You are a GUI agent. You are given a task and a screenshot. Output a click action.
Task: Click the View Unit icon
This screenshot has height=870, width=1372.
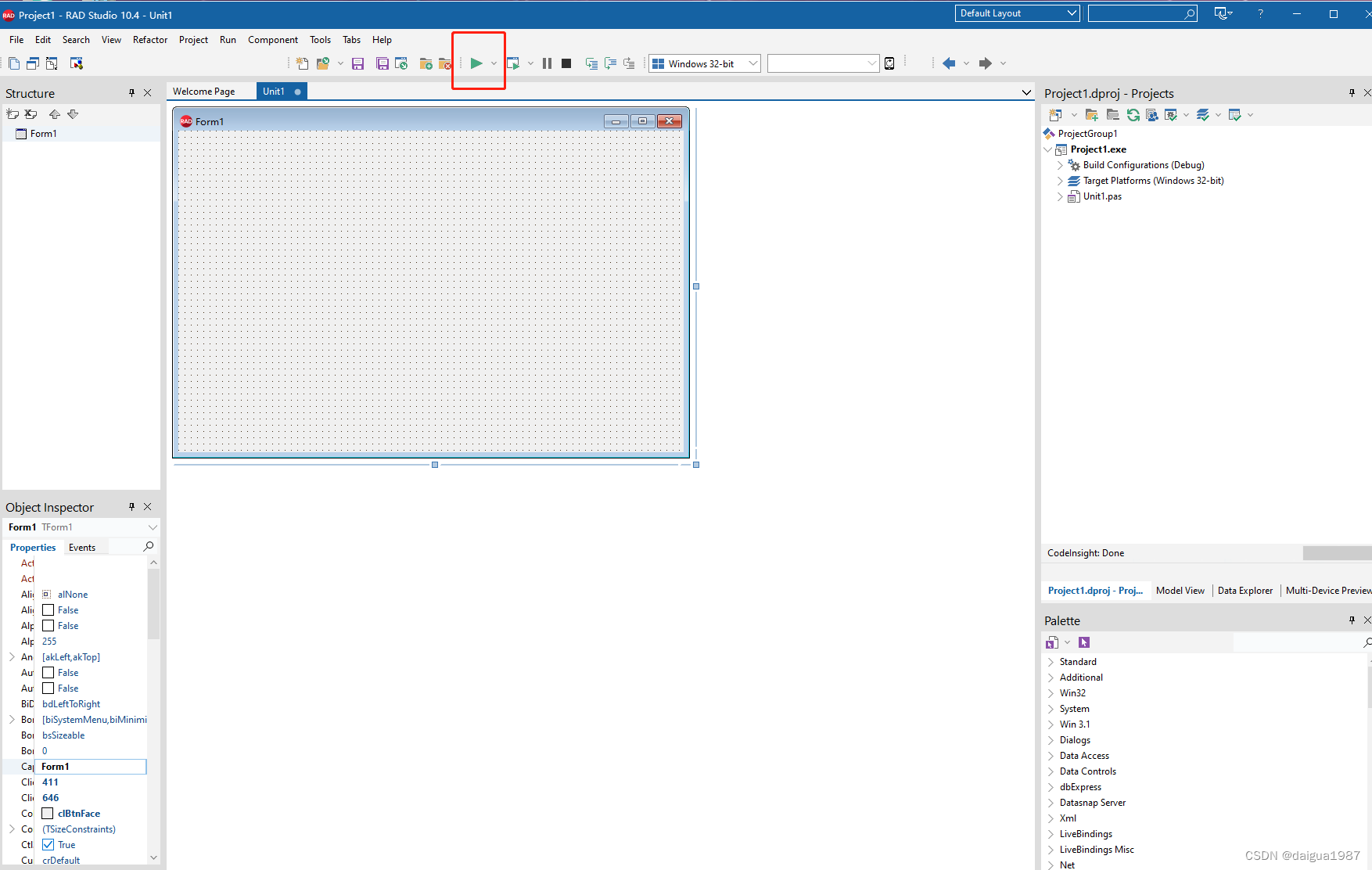[x=14, y=63]
